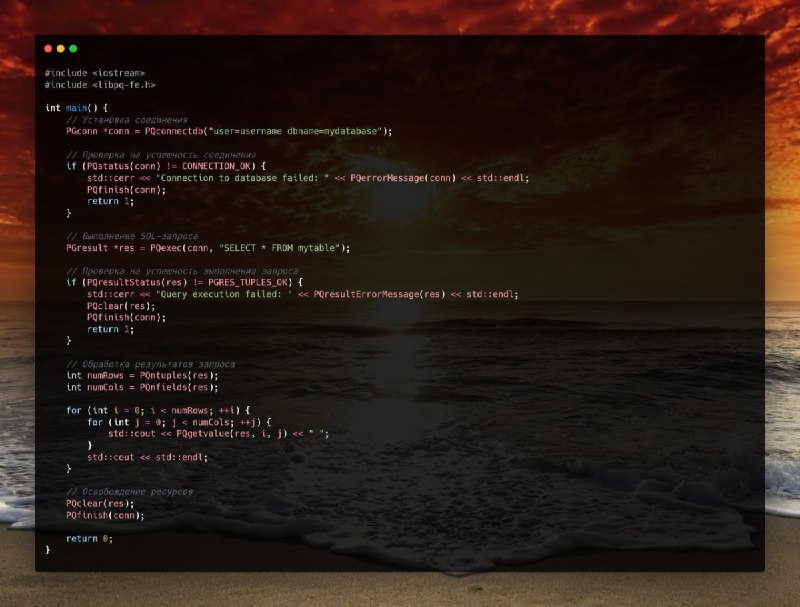Click the '#include <libpq-fe.h>' line
This screenshot has height=607, width=800.
click(x=100, y=85)
